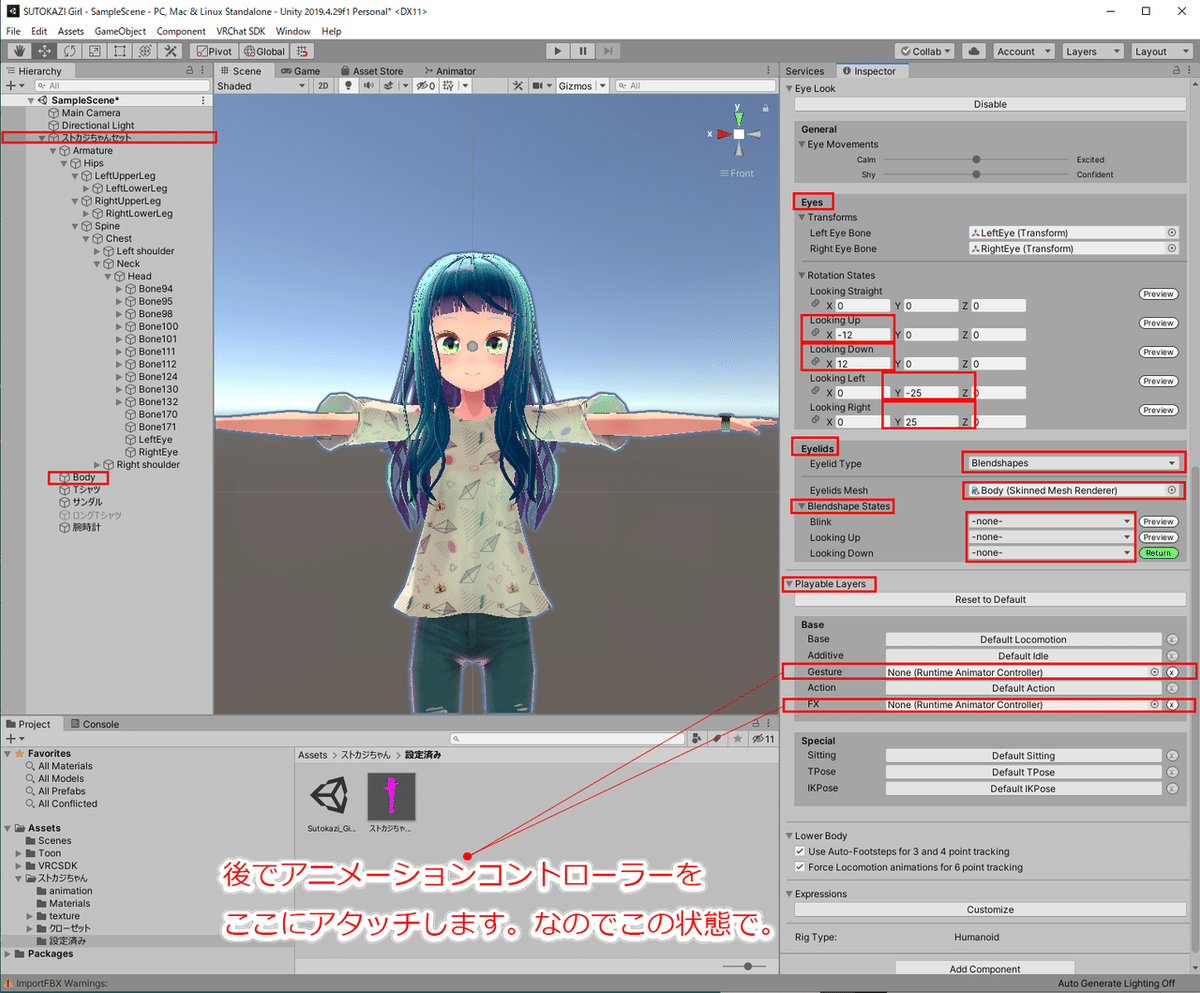1200x993 pixels.
Task: Select the Rect tool in the toolbar
Action: [x=120, y=51]
